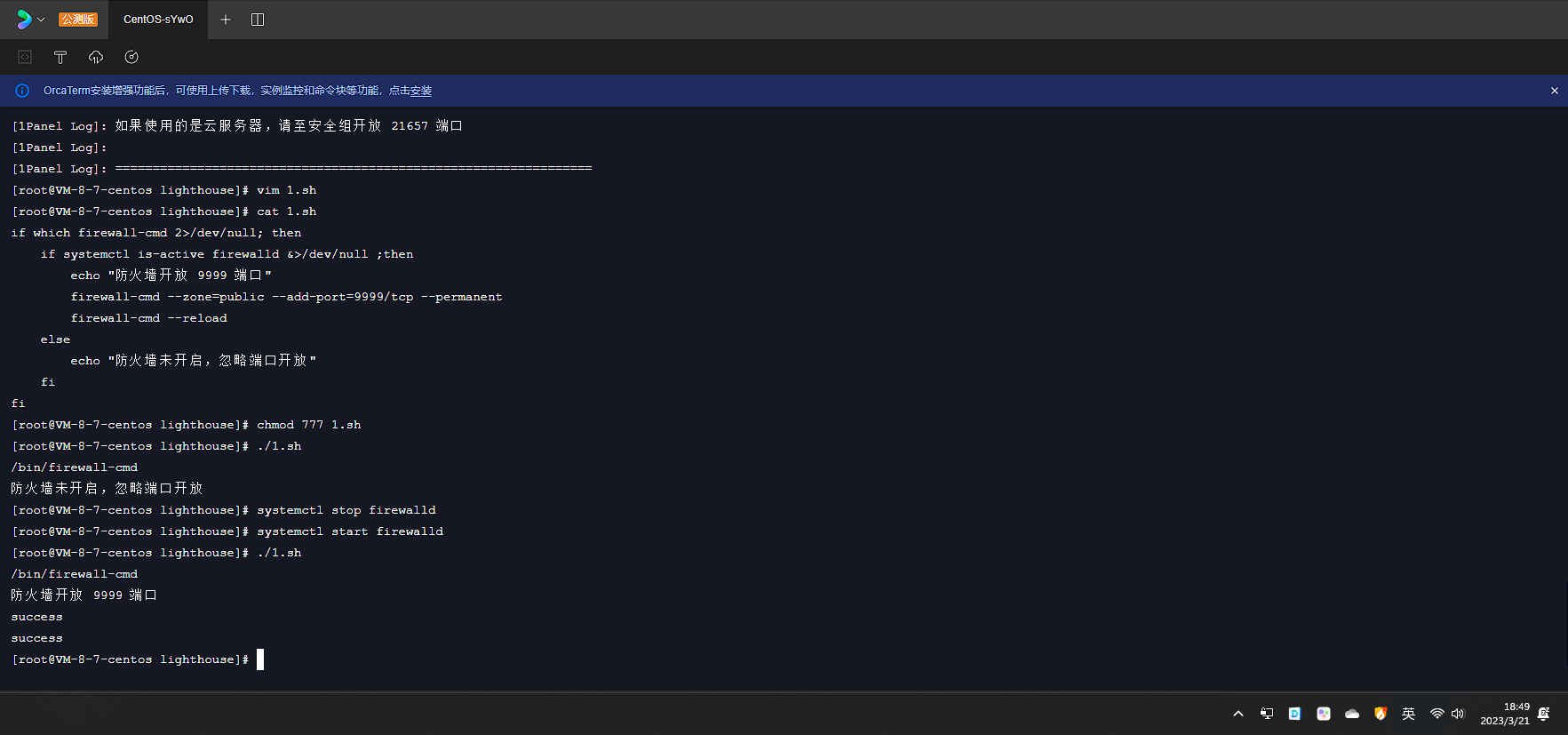Open the font text settings icon

60,57
